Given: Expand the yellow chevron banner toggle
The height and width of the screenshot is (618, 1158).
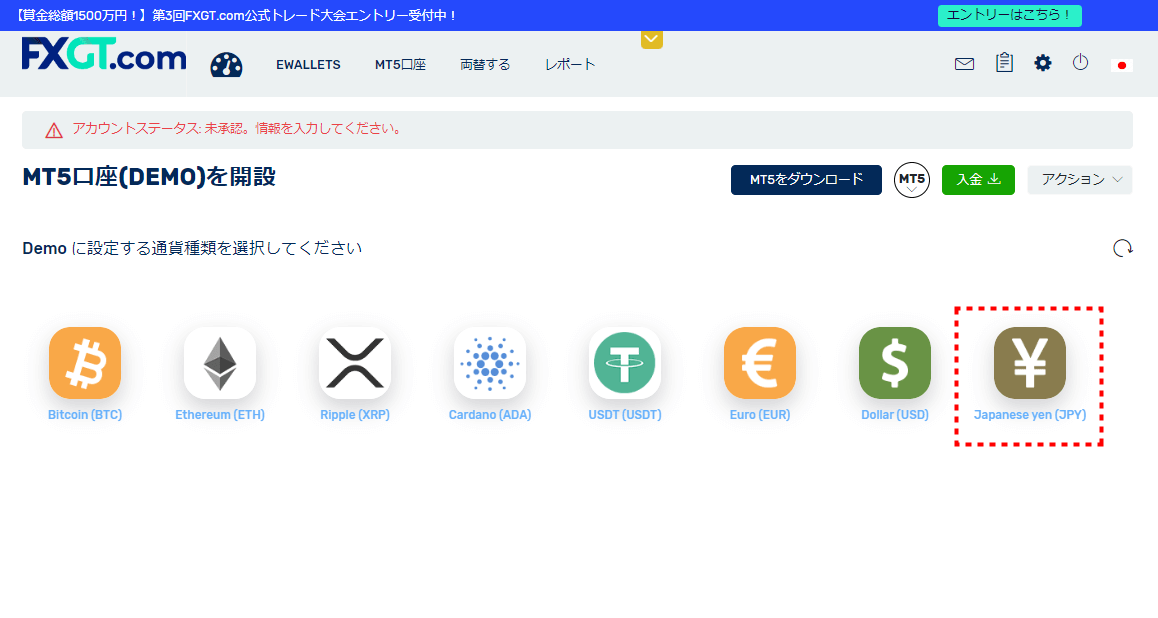Looking at the screenshot, I should [651, 40].
